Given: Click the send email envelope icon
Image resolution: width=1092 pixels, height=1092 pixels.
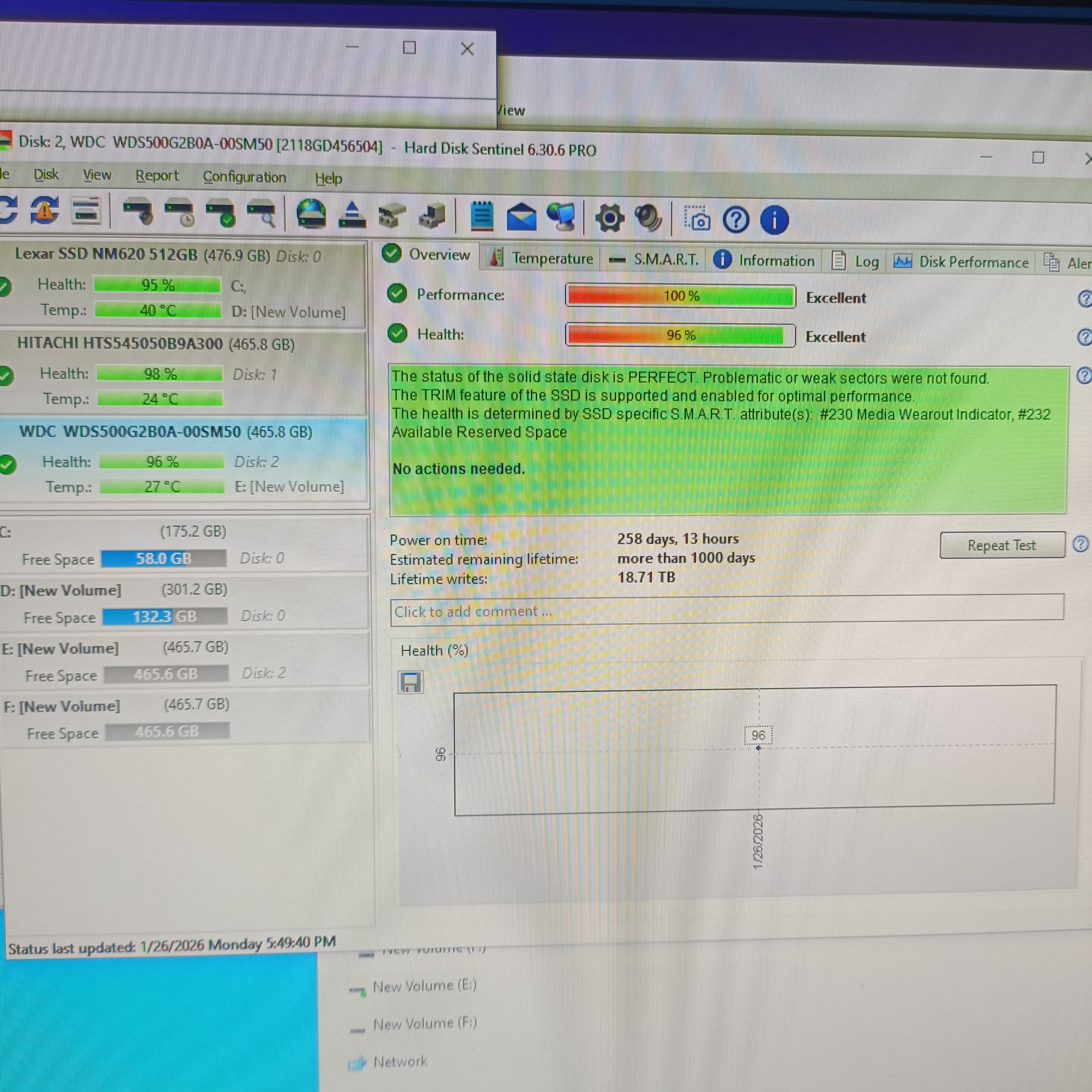Looking at the screenshot, I should [521, 216].
